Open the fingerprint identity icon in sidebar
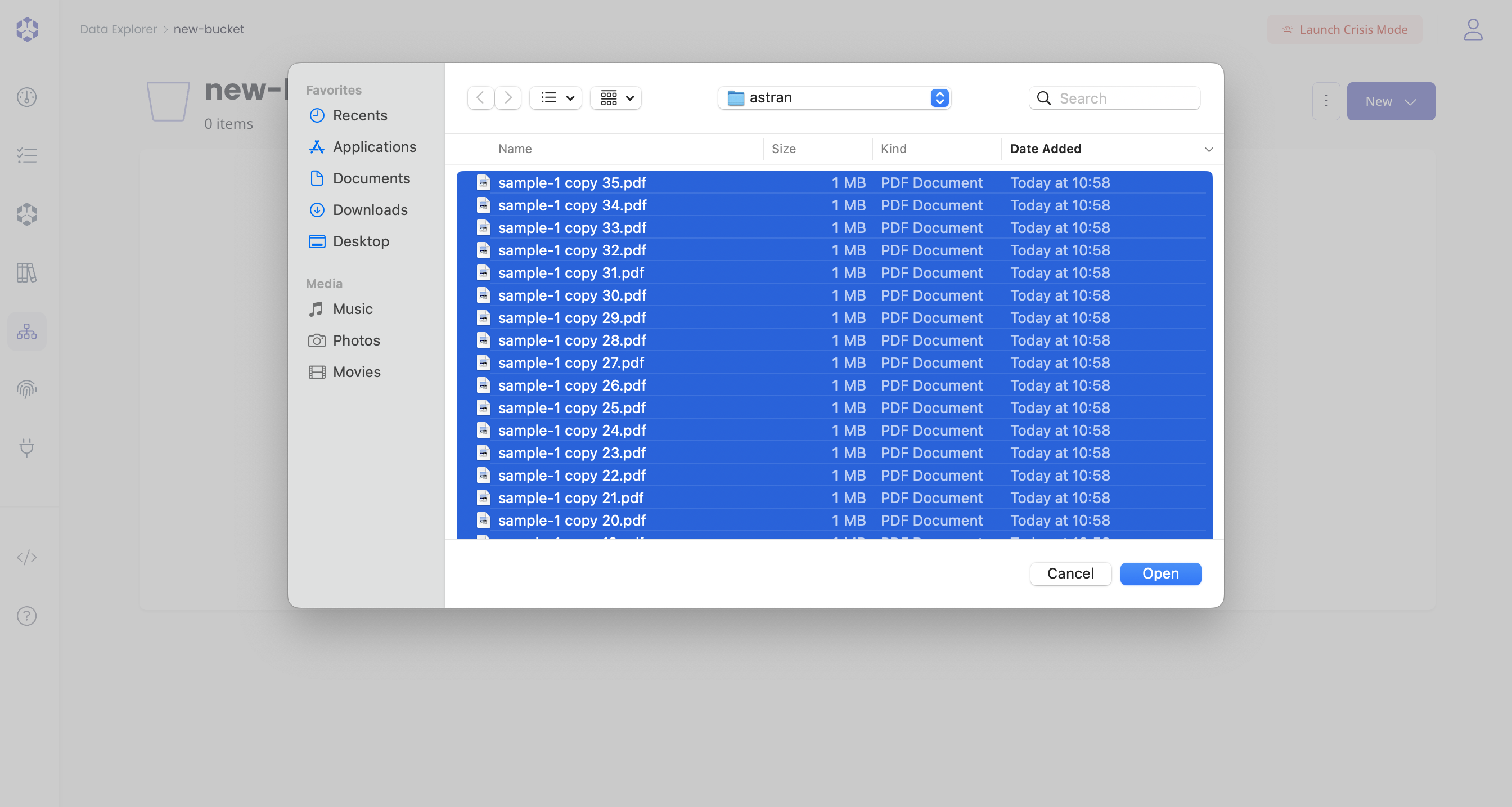The image size is (1512, 807). tap(26, 388)
